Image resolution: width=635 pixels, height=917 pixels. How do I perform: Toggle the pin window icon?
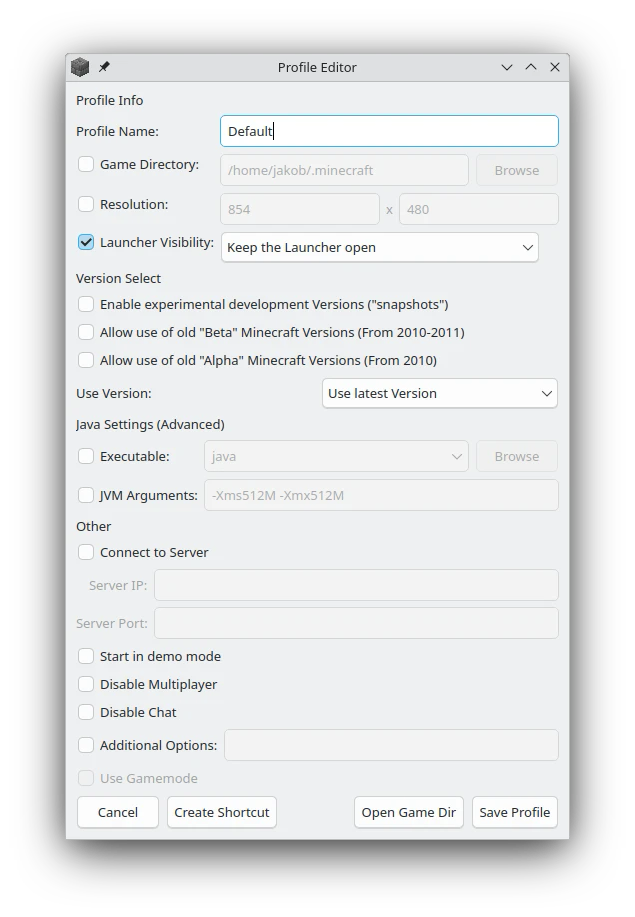(104, 67)
